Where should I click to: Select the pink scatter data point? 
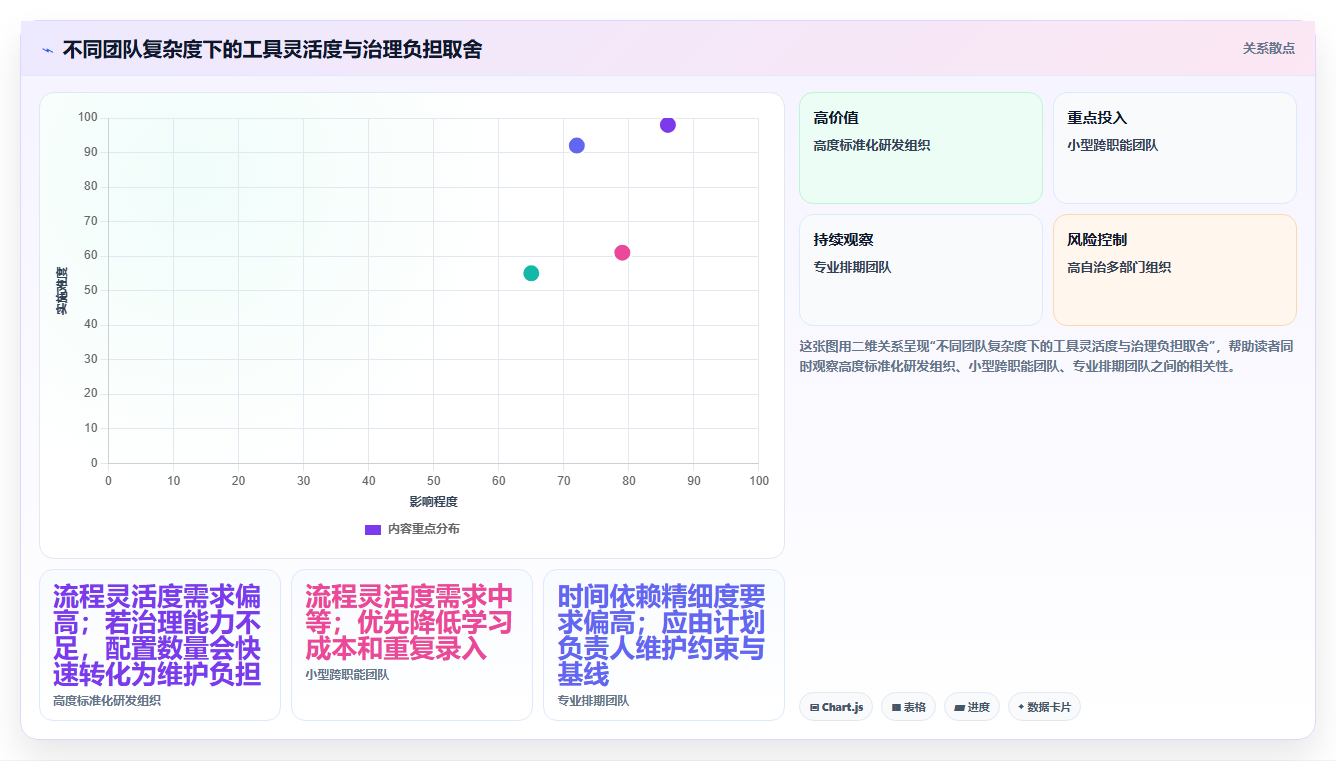[622, 253]
